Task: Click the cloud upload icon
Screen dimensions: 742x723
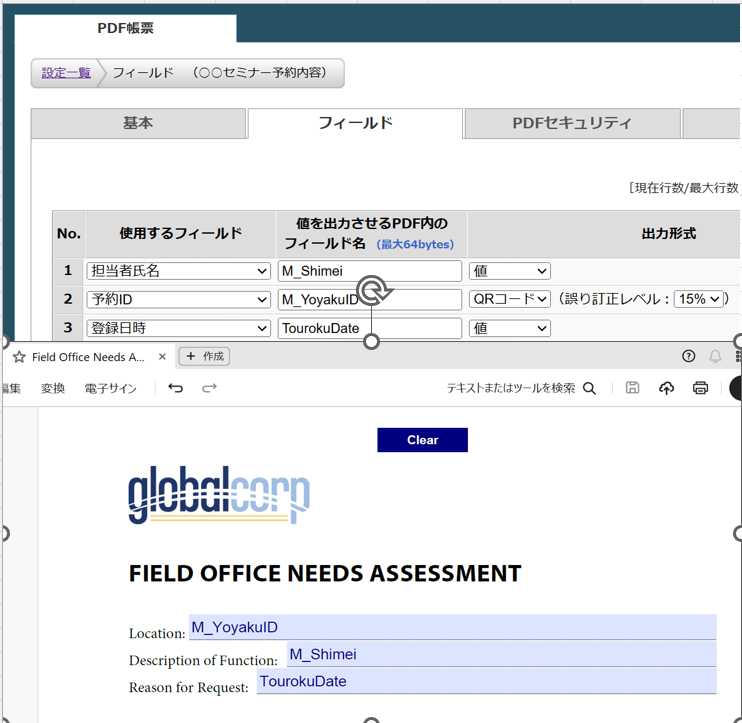Action: [666, 388]
